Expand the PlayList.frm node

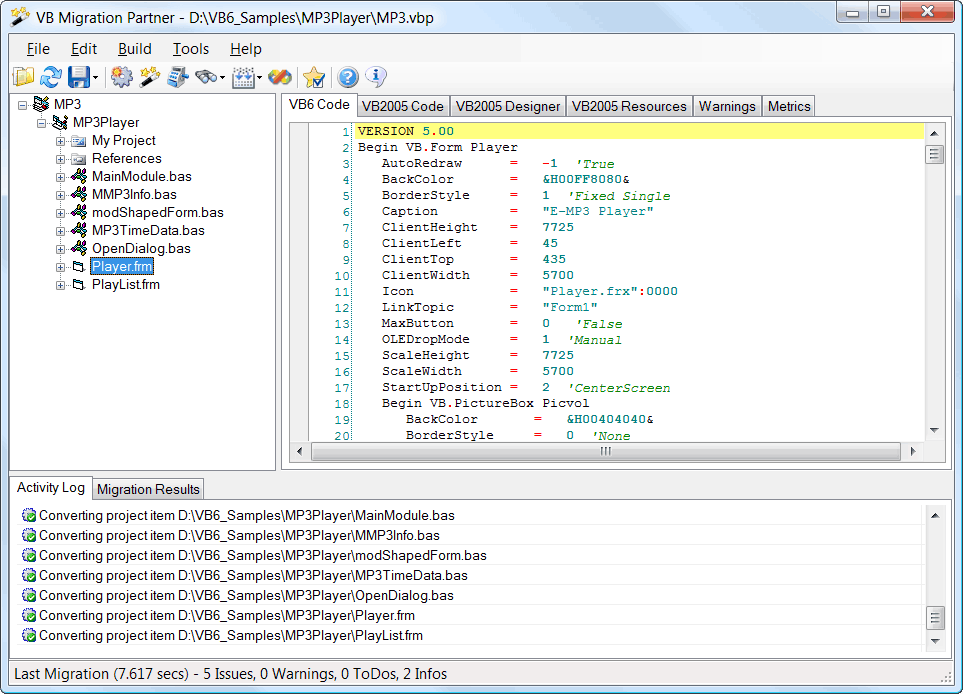(x=60, y=285)
